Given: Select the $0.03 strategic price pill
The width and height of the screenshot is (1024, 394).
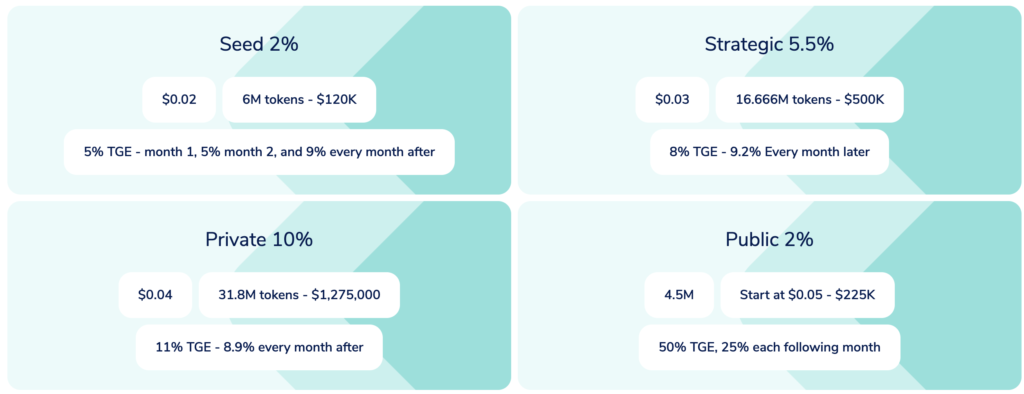Looking at the screenshot, I should (x=672, y=99).
